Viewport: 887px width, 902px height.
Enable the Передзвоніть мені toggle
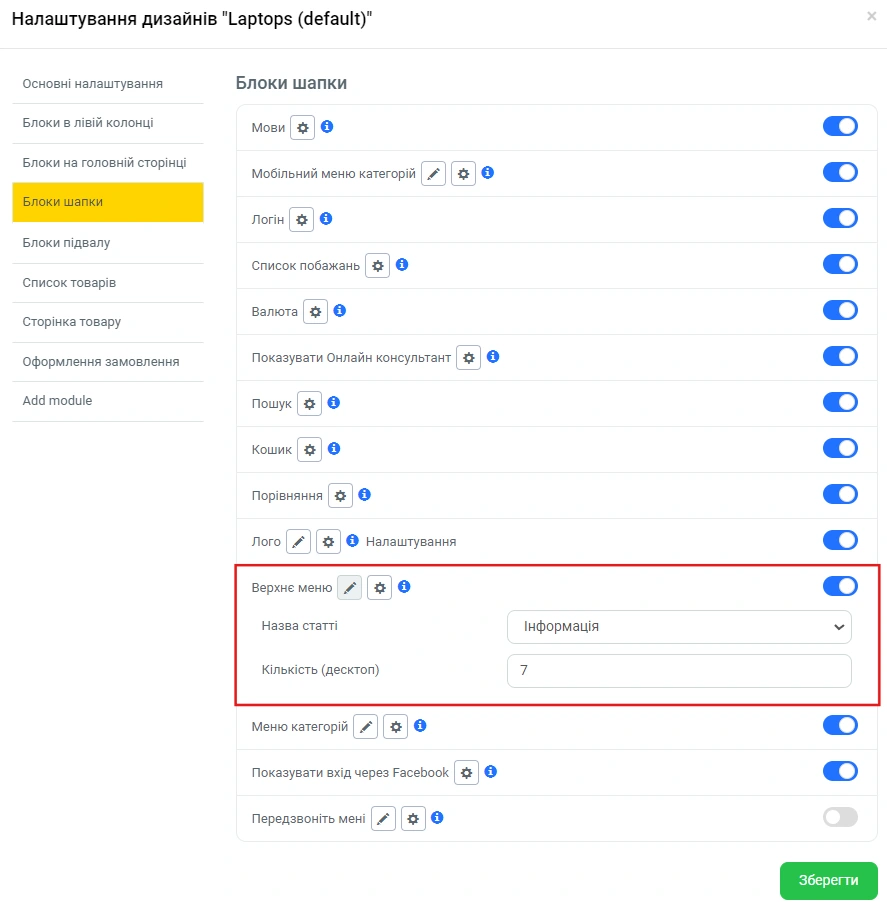click(840, 818)
